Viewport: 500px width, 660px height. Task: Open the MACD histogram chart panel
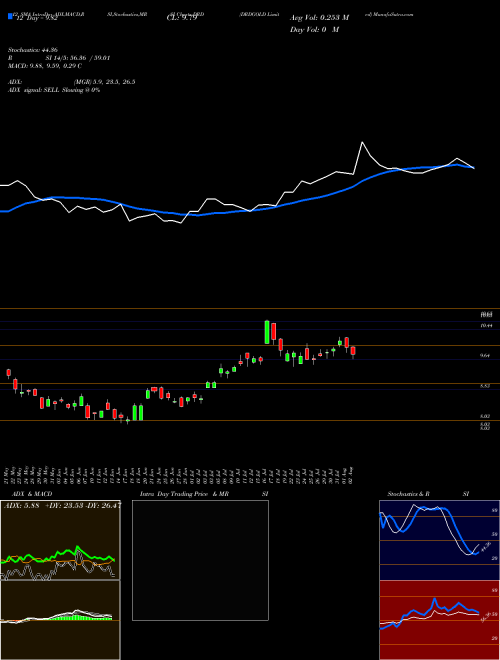tap(60, 620)
